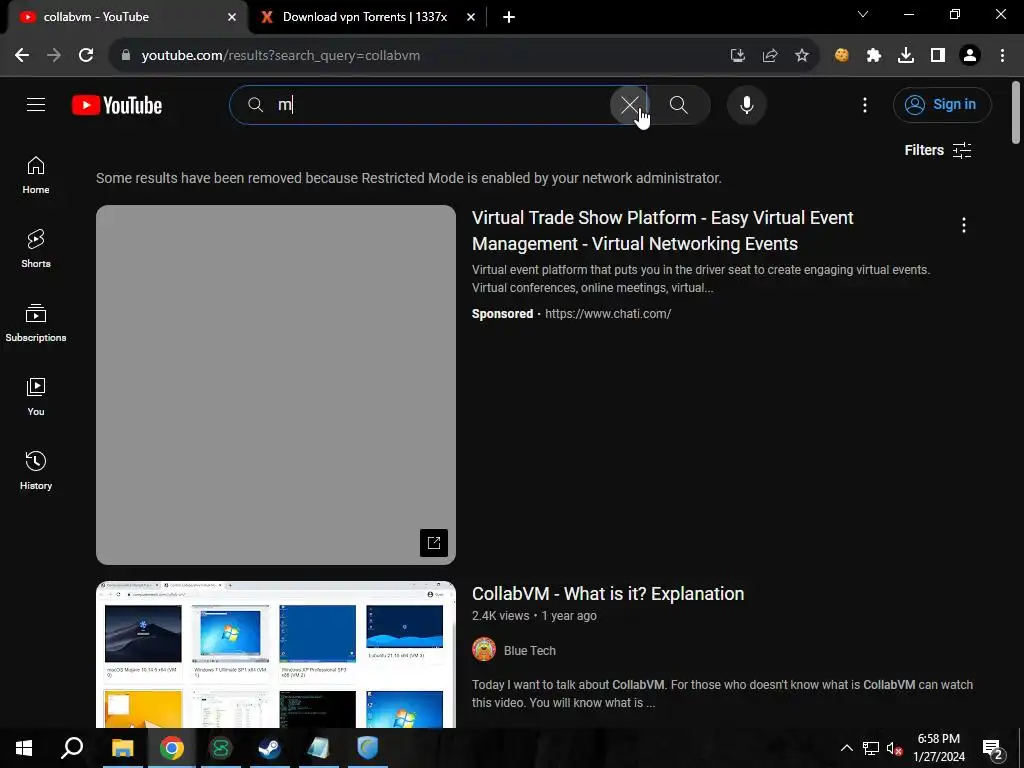Open Shorts in the sidebar
This screenshot has height=768, width=1024.
pos(36,249)
